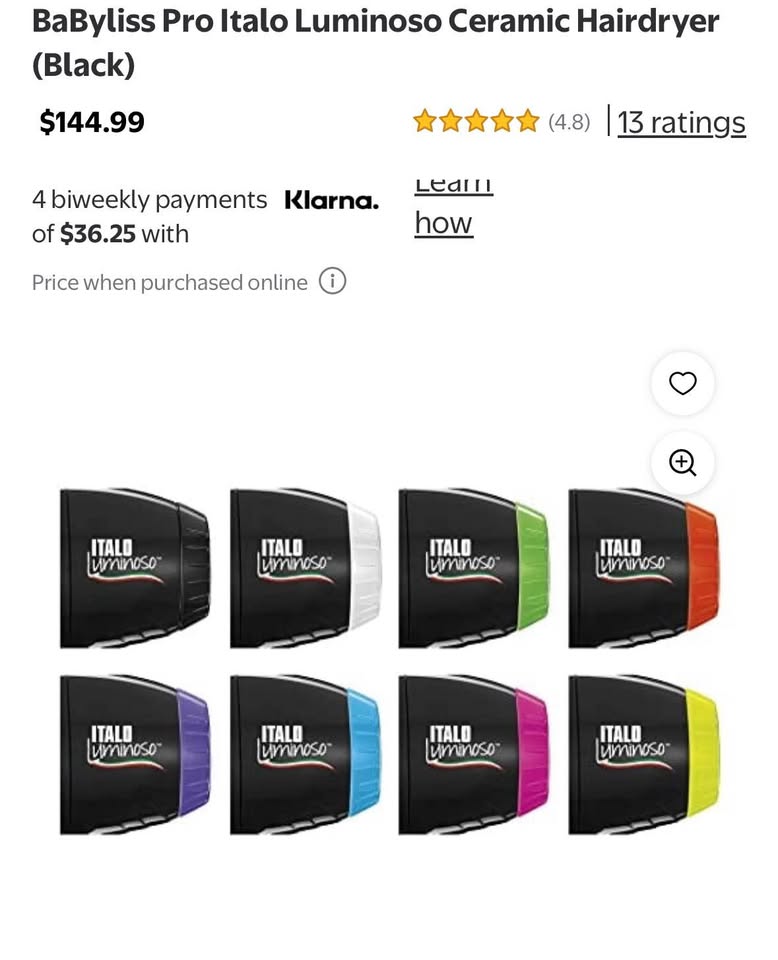Select the white-capped hairdryer image
778x960 pixels.
pyautogui.click(x=305, y=568)
